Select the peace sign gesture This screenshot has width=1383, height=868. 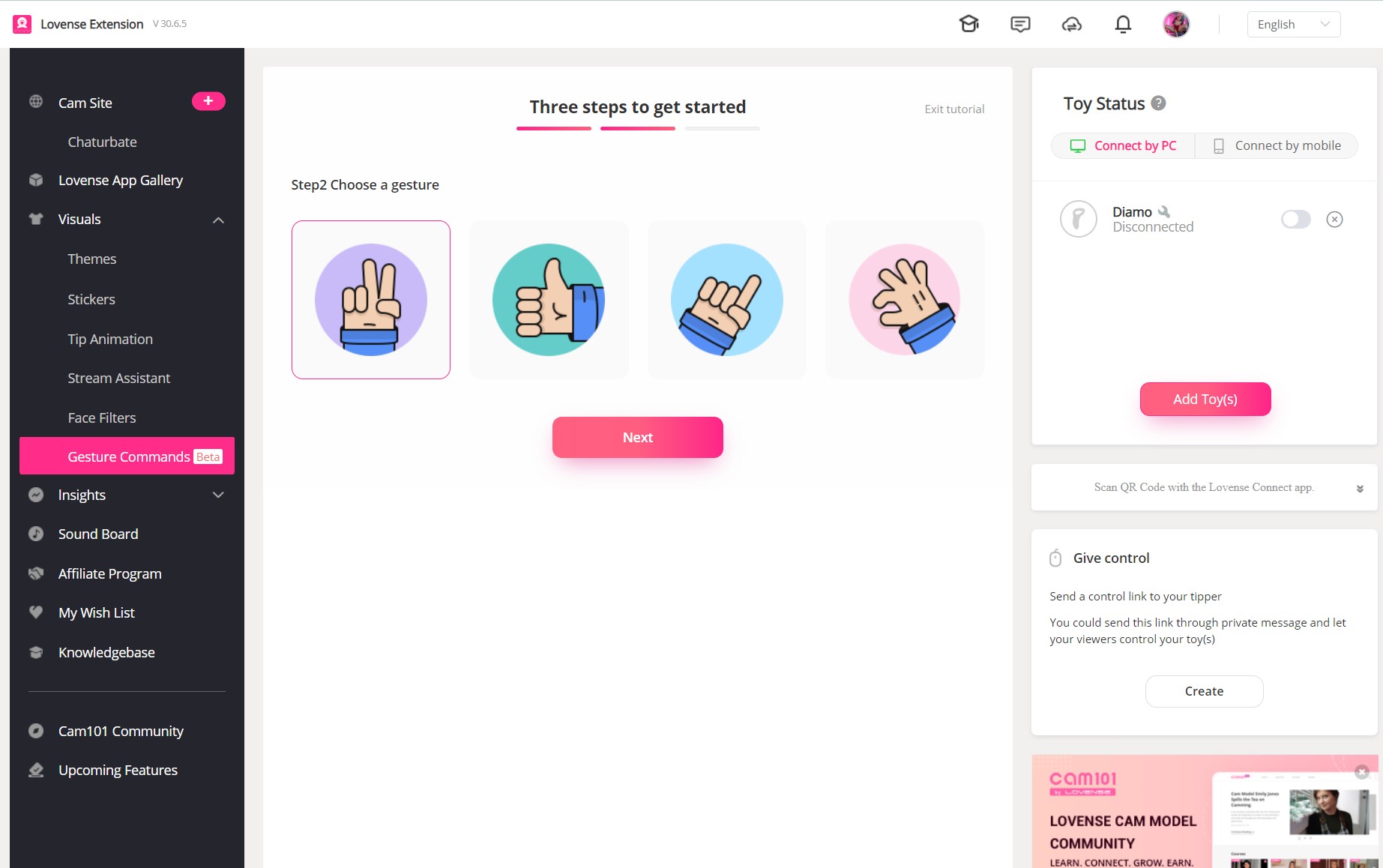(x=371, y=300)
